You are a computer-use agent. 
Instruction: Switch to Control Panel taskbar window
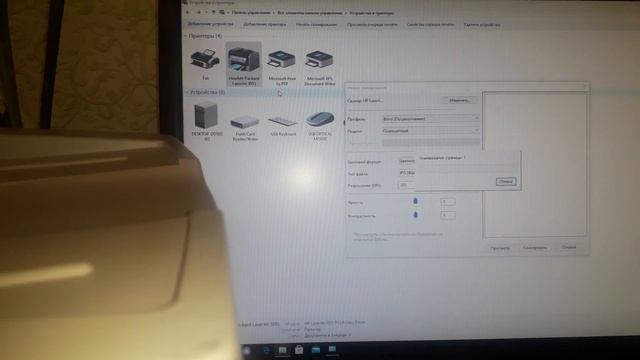tap(332, 350)
